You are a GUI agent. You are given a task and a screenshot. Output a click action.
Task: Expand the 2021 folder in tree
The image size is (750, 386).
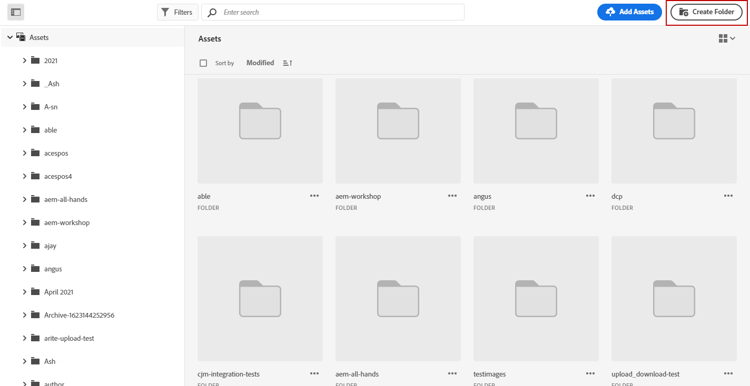[24, 60]
